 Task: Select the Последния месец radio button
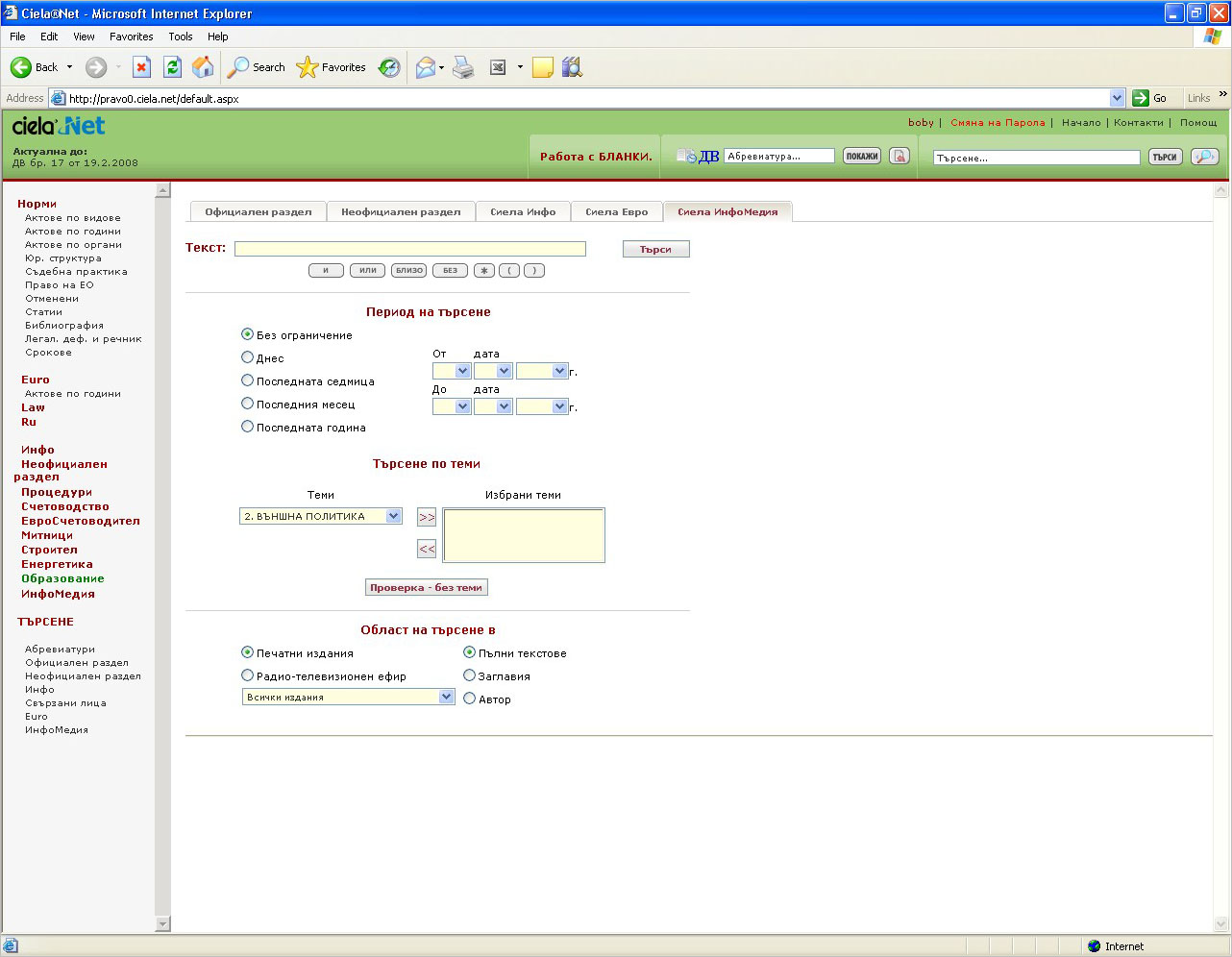click(247, 404)
